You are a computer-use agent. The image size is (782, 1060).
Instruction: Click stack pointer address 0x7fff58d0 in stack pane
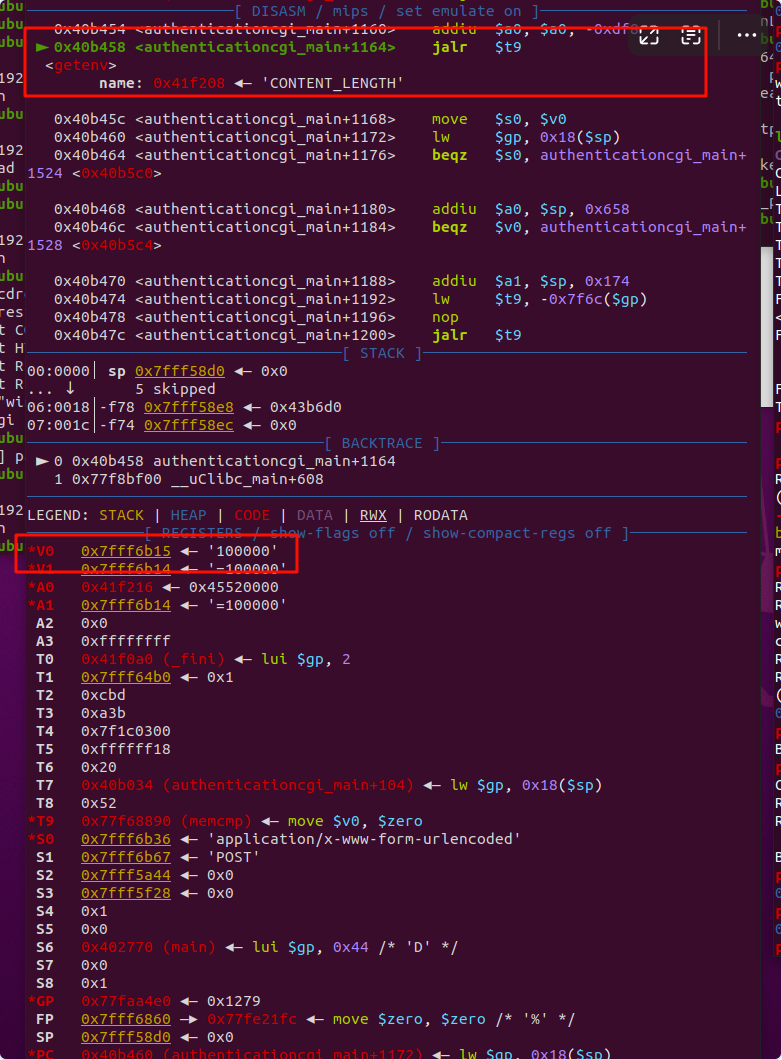point(180,371)
